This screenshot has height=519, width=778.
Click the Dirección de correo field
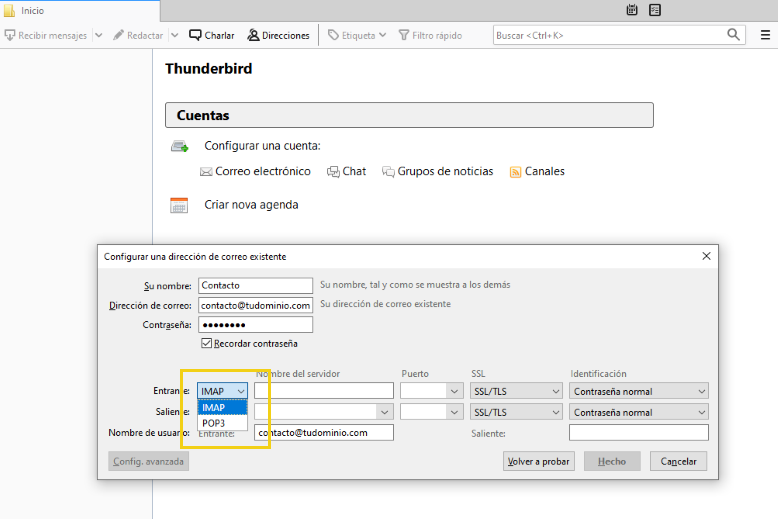coord(256,305)
